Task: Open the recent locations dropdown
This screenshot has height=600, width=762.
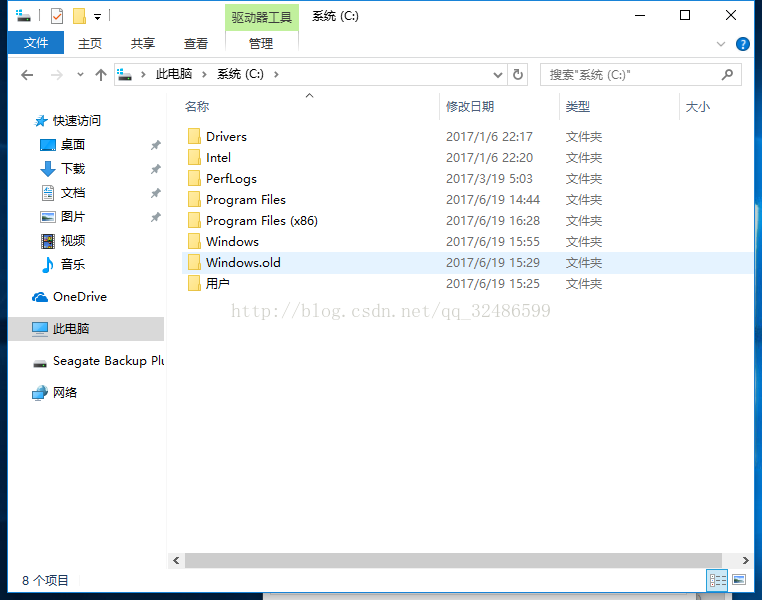Action: pos(80,75)
